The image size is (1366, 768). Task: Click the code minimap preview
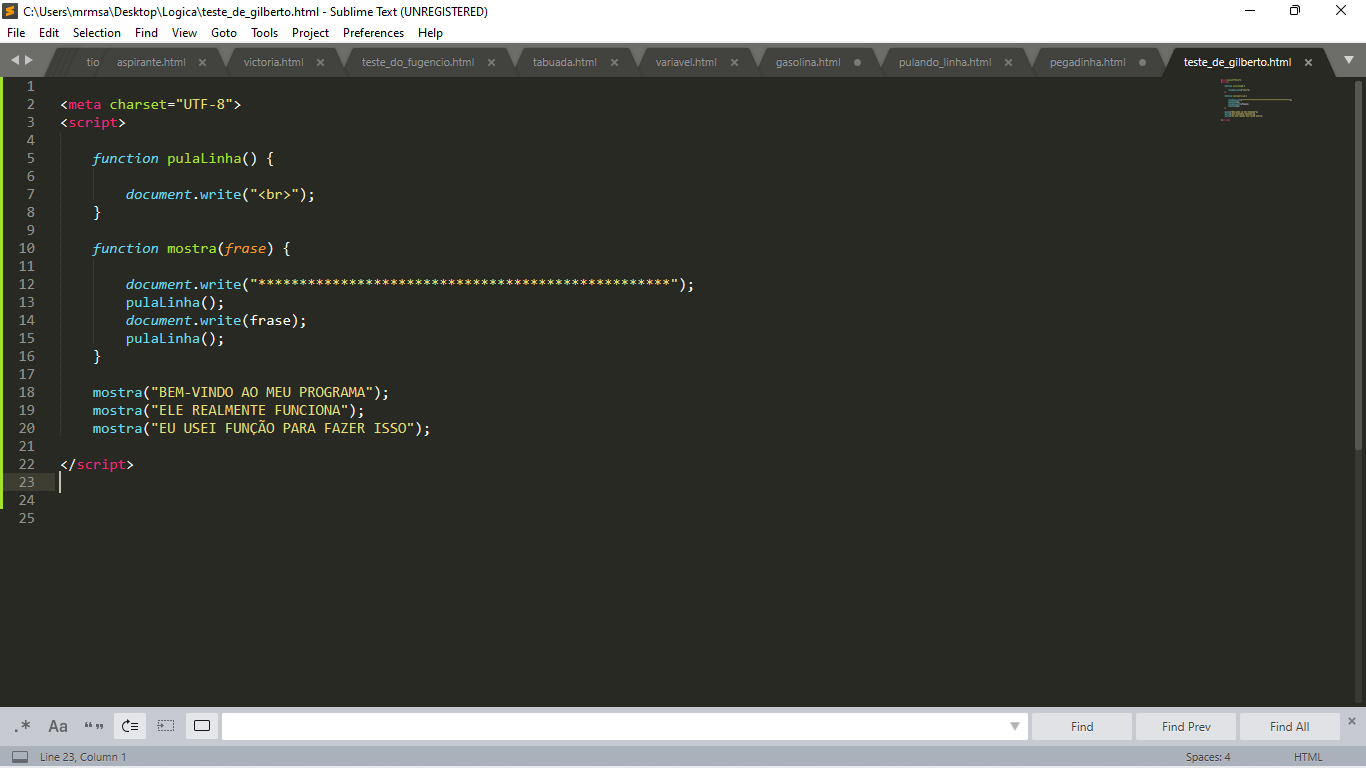1257,100
